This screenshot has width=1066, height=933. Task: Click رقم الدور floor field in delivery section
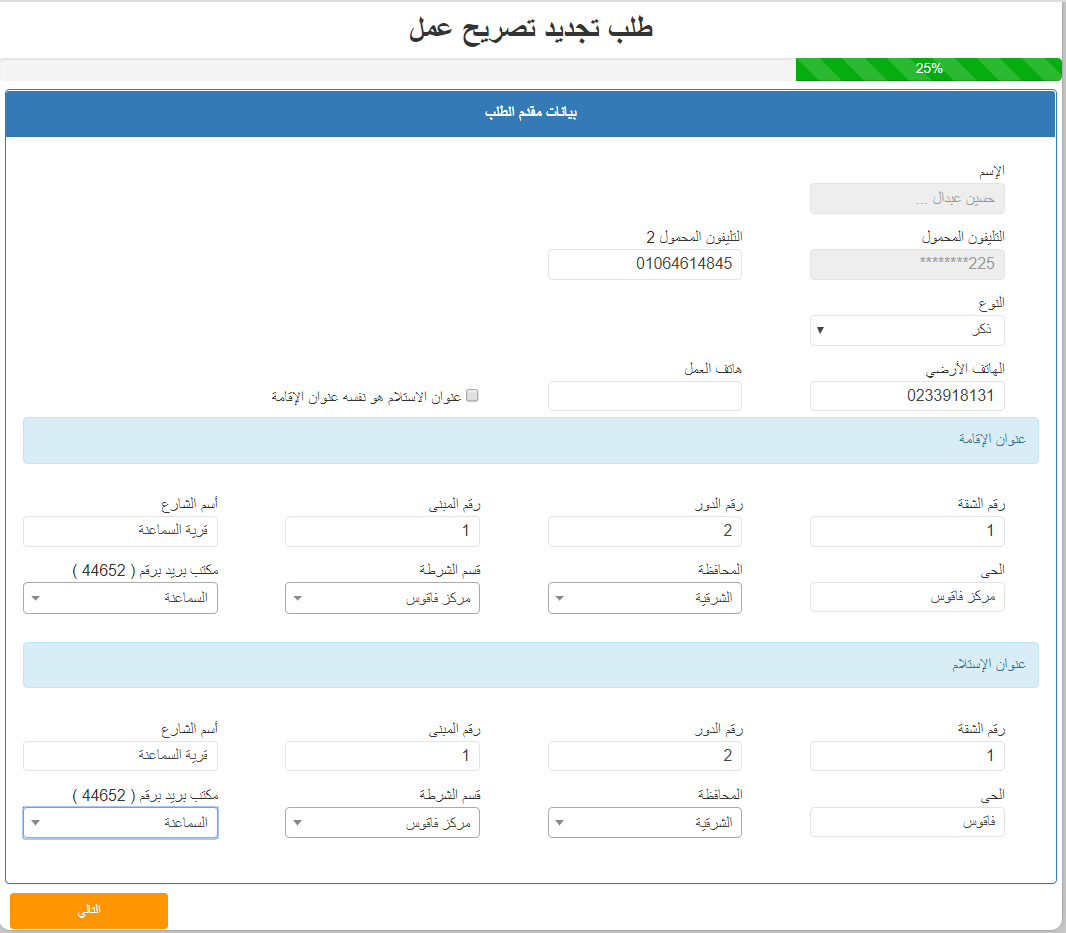644,756
